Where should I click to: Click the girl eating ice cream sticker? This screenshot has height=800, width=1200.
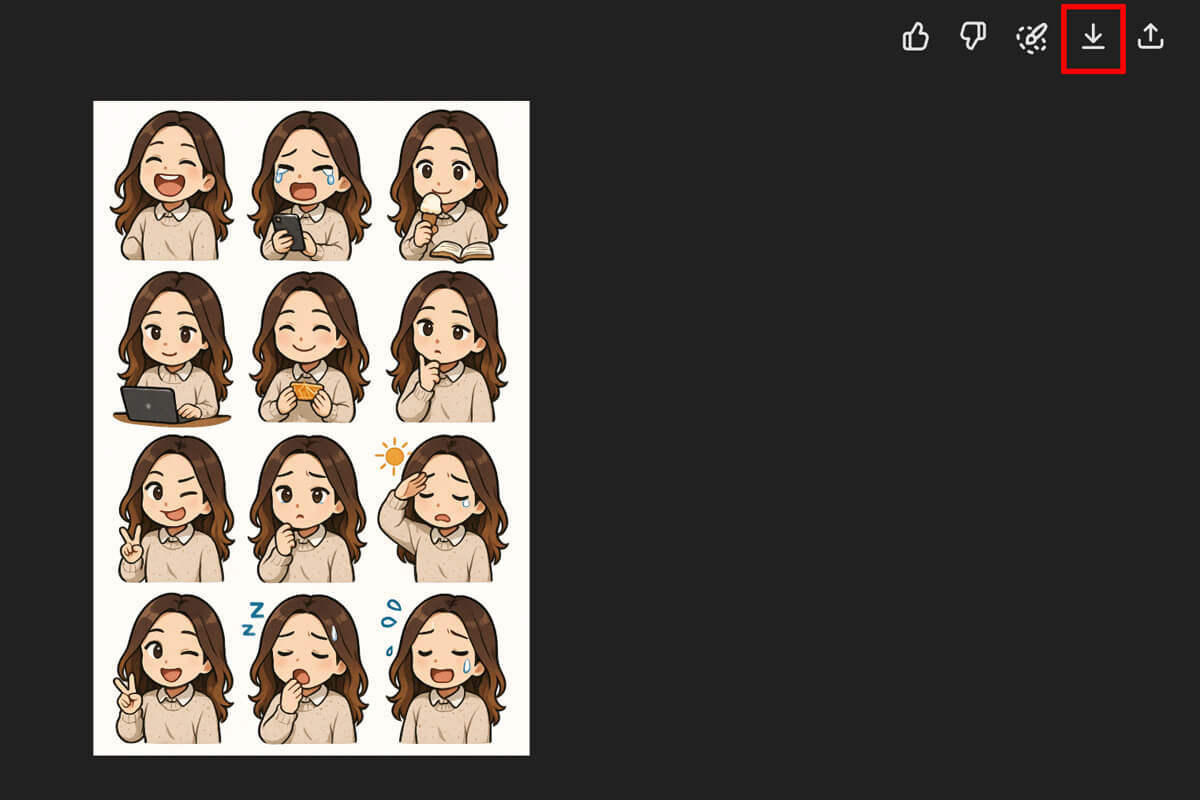(x=446, y=187)
